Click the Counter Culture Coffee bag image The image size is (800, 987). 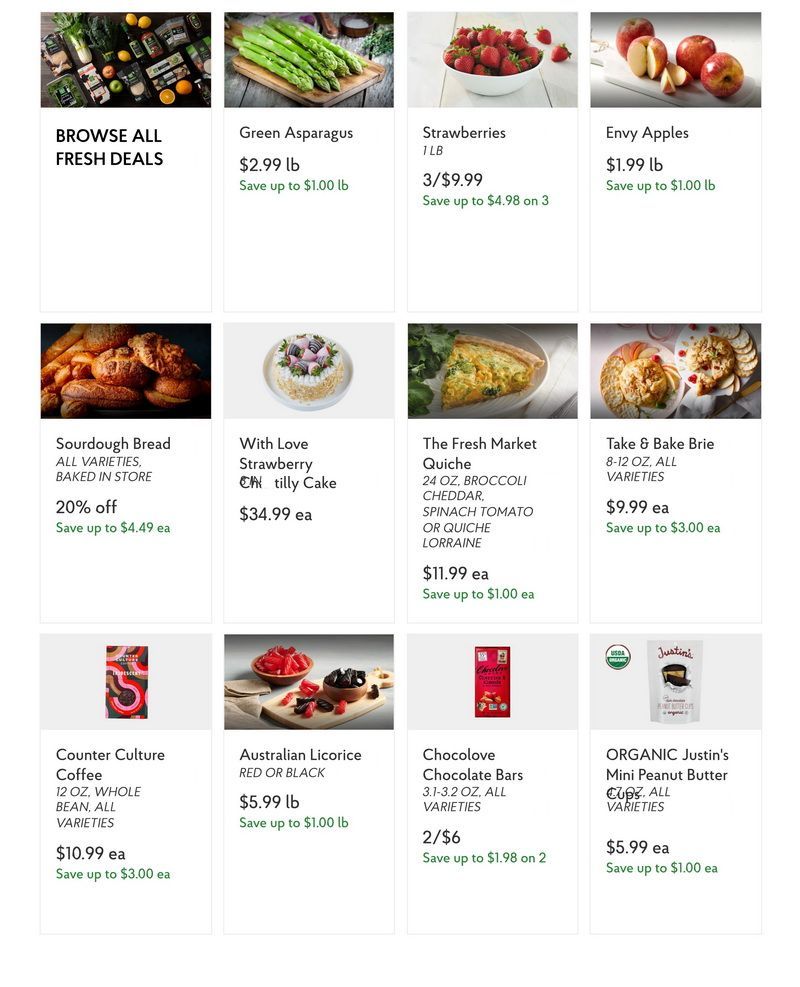tap(127, 682)
